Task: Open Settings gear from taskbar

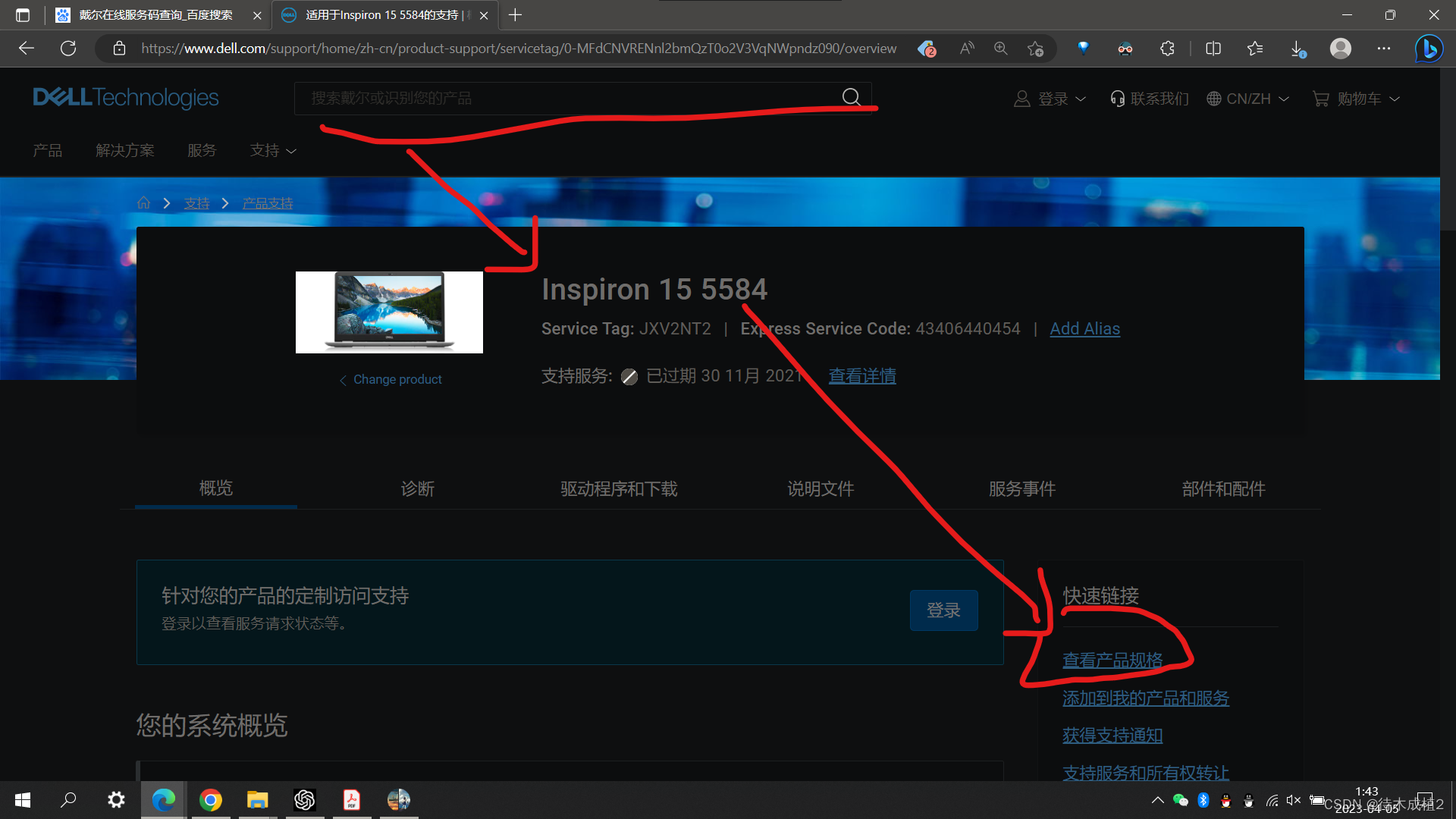Action: pyautogui.click(x=116, y=800)
